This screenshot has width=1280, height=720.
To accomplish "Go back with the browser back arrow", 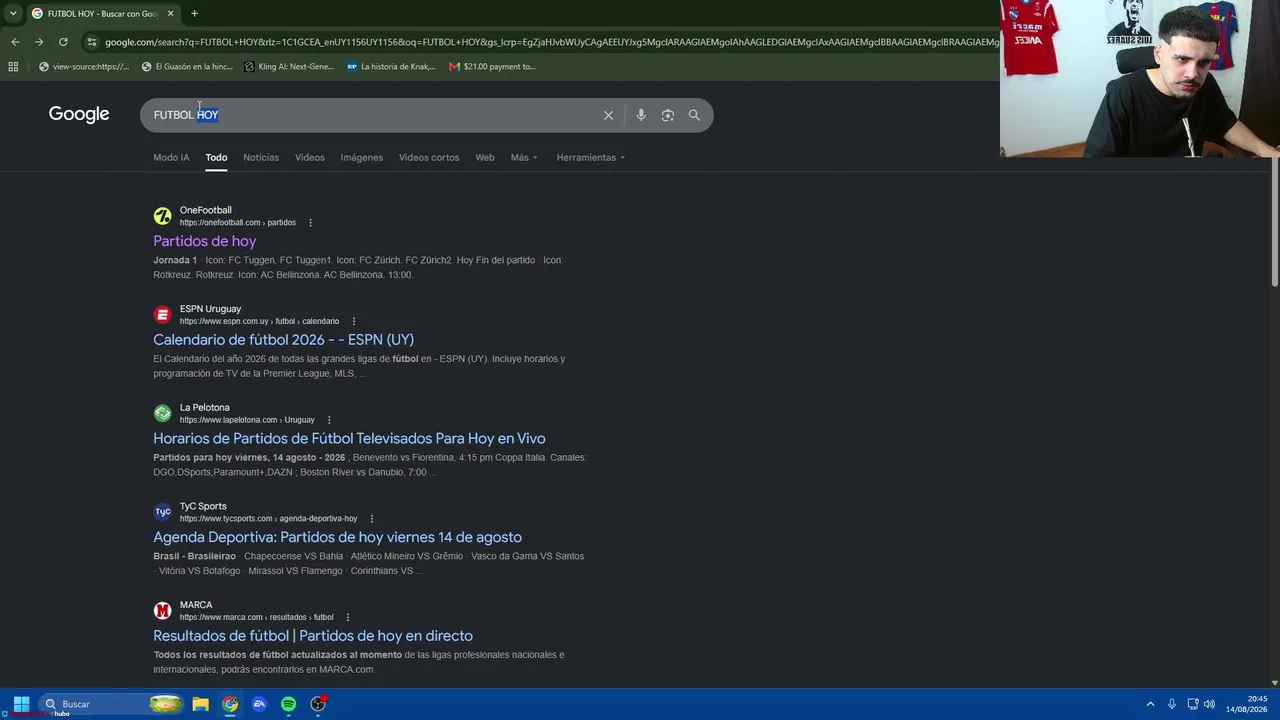I will pos(15,42).
